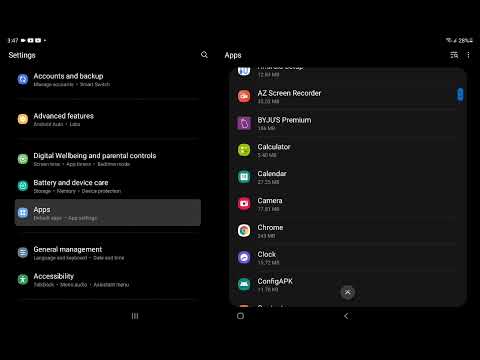This screenshot has width=480, height=360.
Task: Tap the Accounts and backup icon
Action: coord(23,79)
